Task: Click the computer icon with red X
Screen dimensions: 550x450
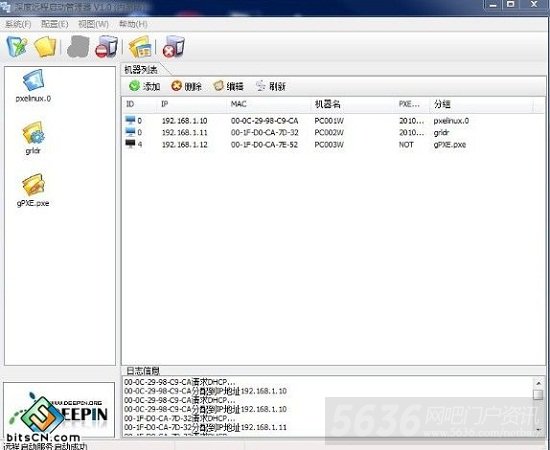Action: pyautogui.click(x=173, y=47)
